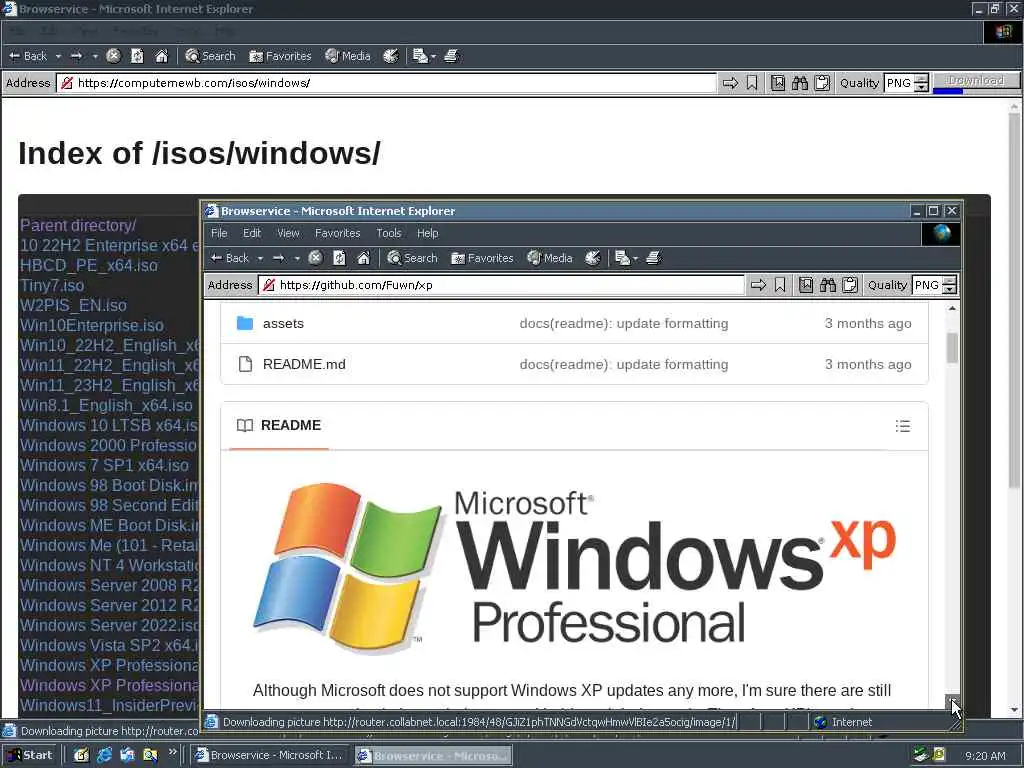Click scroll-up arrow in GitHub window
The width and height of the screenshot is (1024, 768).
[x=952, y=308]
